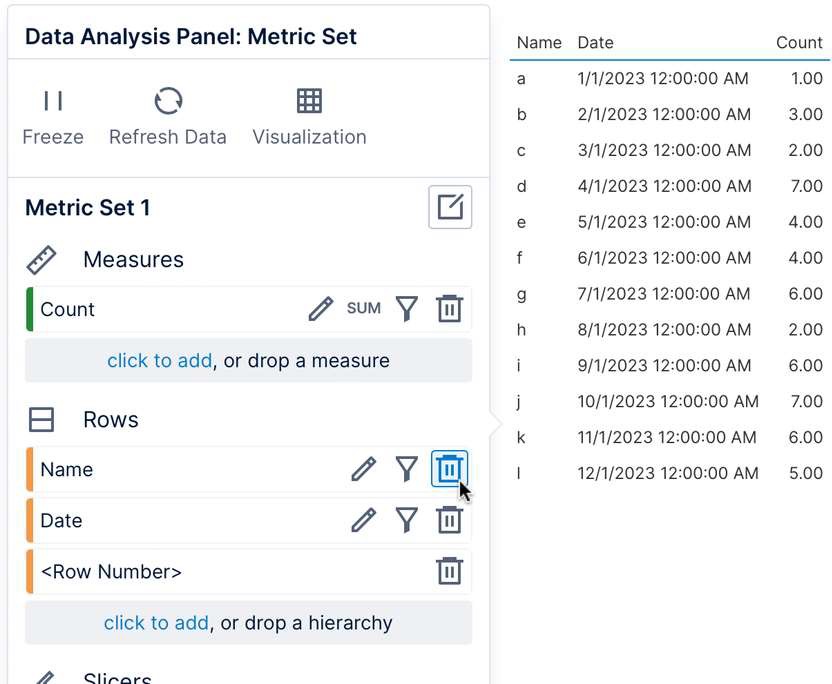The height and width of the screenshot is (684, 832).
Task: Sort by the Count column header
Action: pyautogui.click(x=799, y=43)
